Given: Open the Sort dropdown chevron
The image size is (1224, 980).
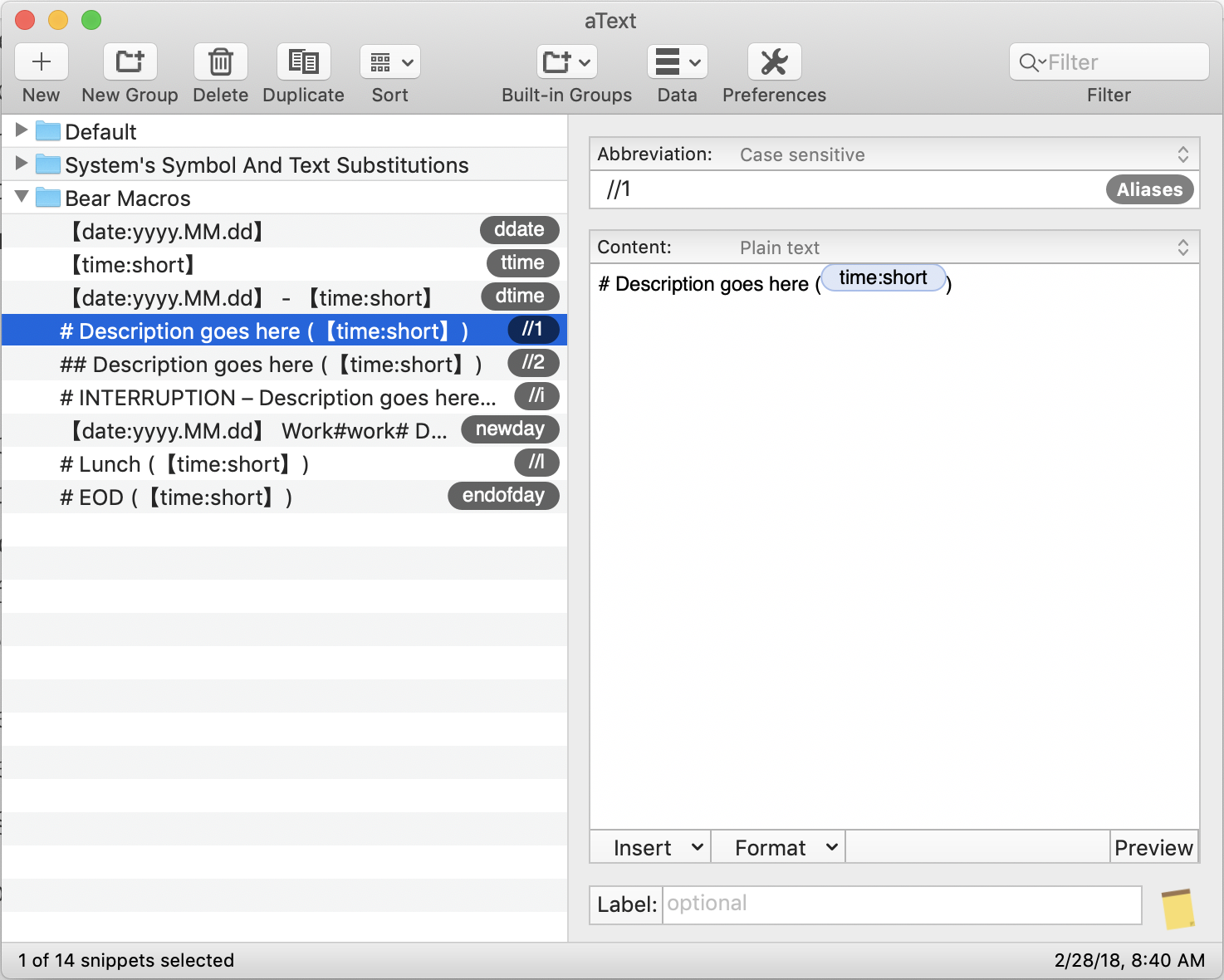Looking at the screenshot, I should click(x=406, y=61).
